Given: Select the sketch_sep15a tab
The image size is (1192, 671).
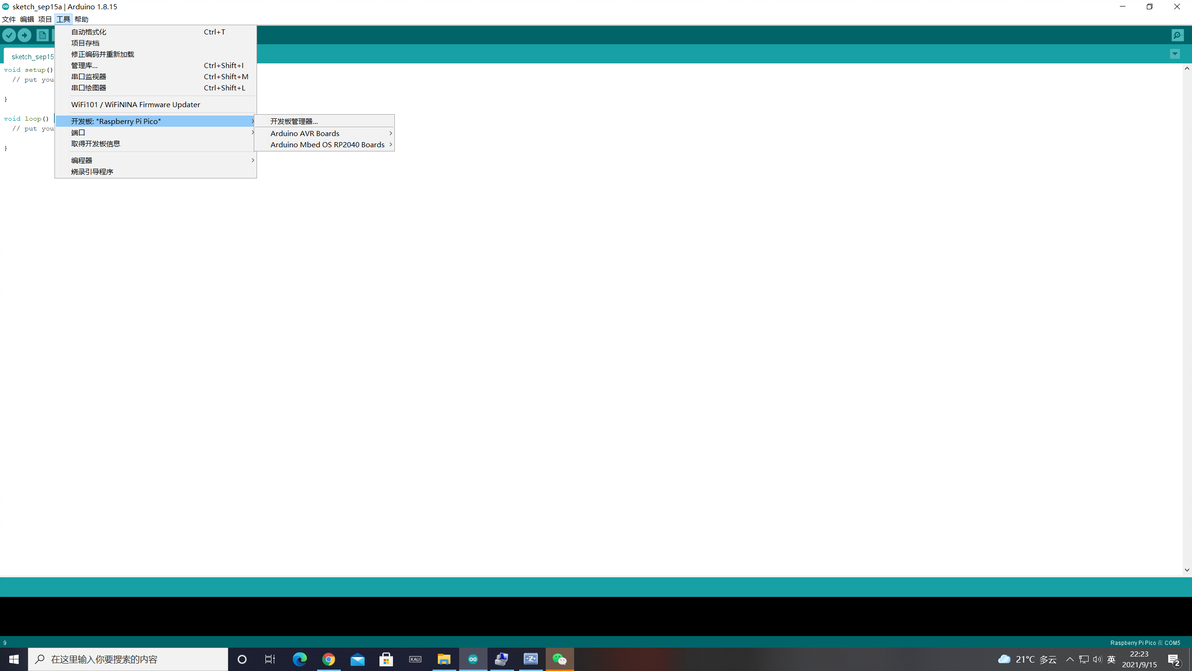Looking at the screenshot, I should coord(30,56).
